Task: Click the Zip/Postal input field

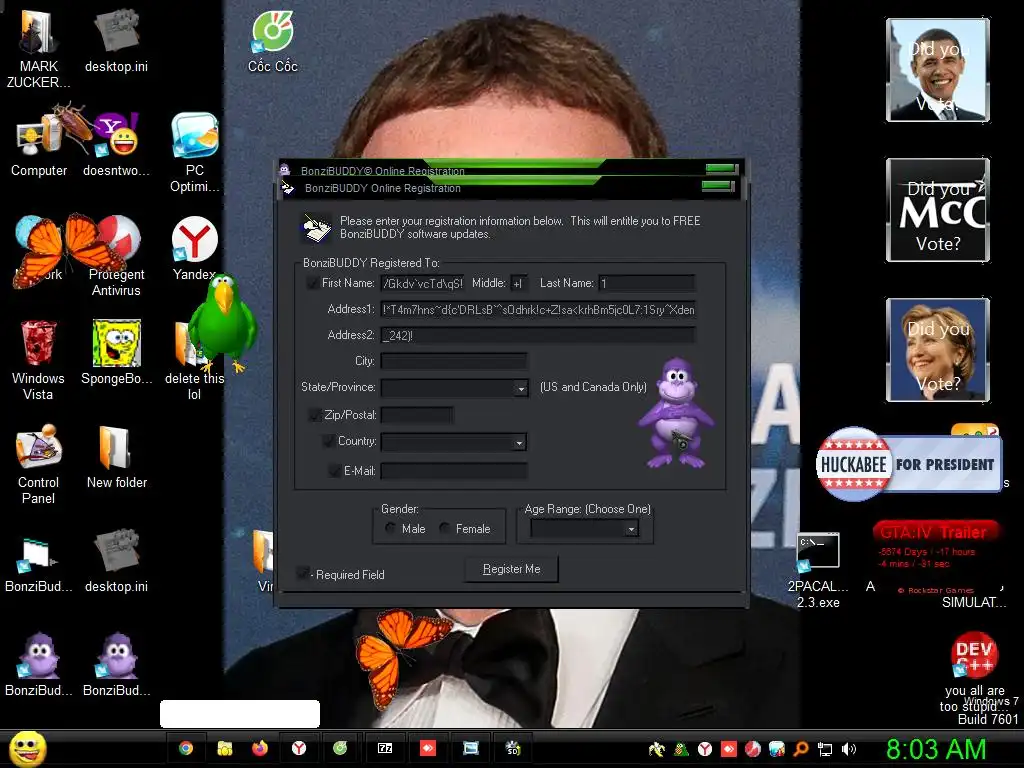Action: pyautogui.click(x=417, y=415)
